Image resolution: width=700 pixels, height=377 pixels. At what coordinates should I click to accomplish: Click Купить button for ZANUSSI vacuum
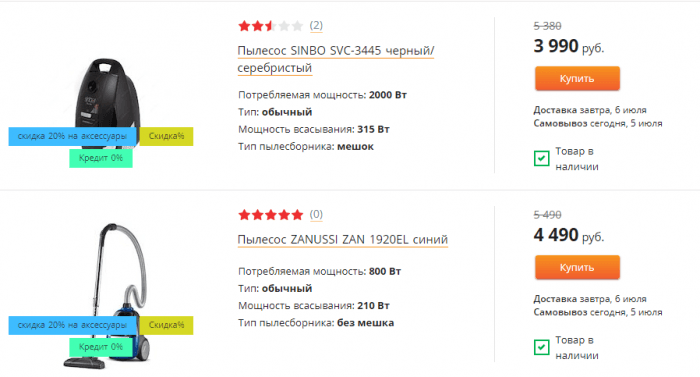(x=577, y=268)
